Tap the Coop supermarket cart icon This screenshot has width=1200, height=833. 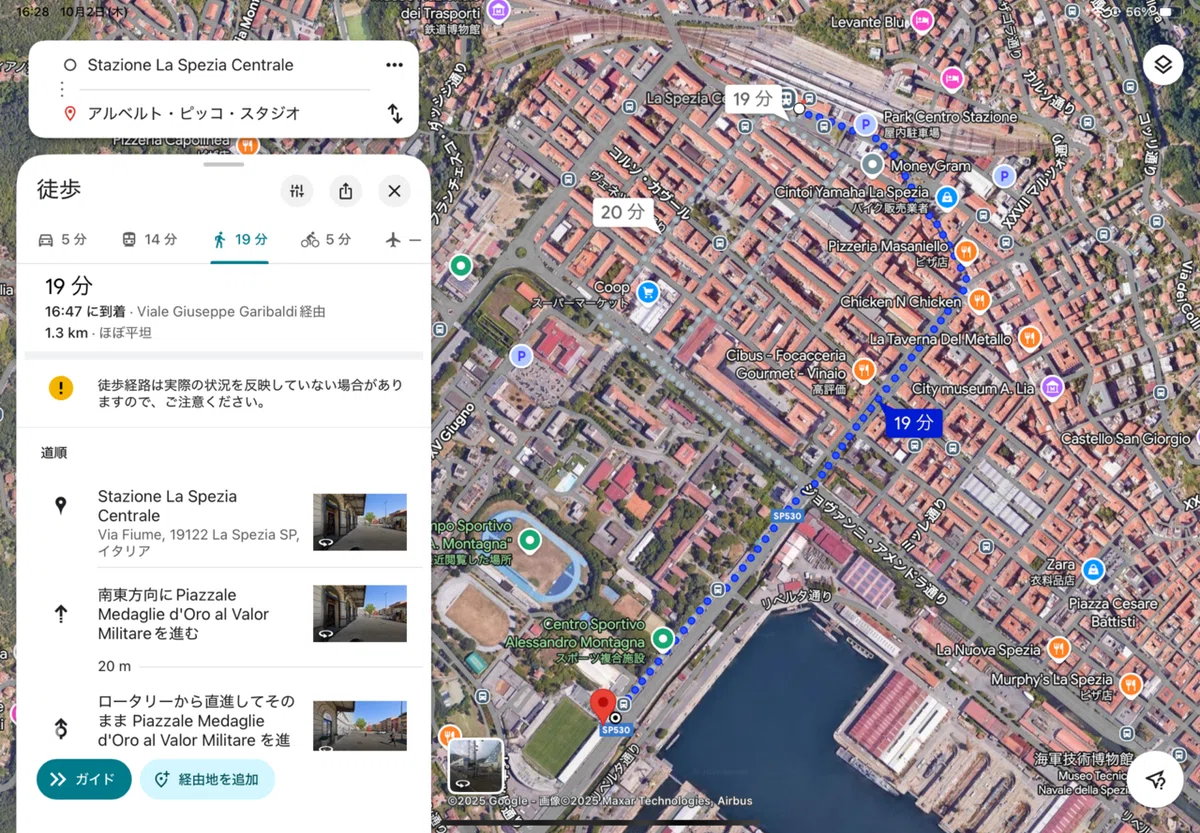point(648,292)
